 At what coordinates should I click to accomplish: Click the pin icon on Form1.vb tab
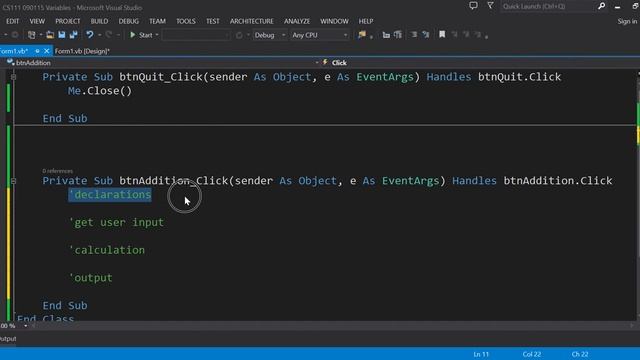[37, 51]
